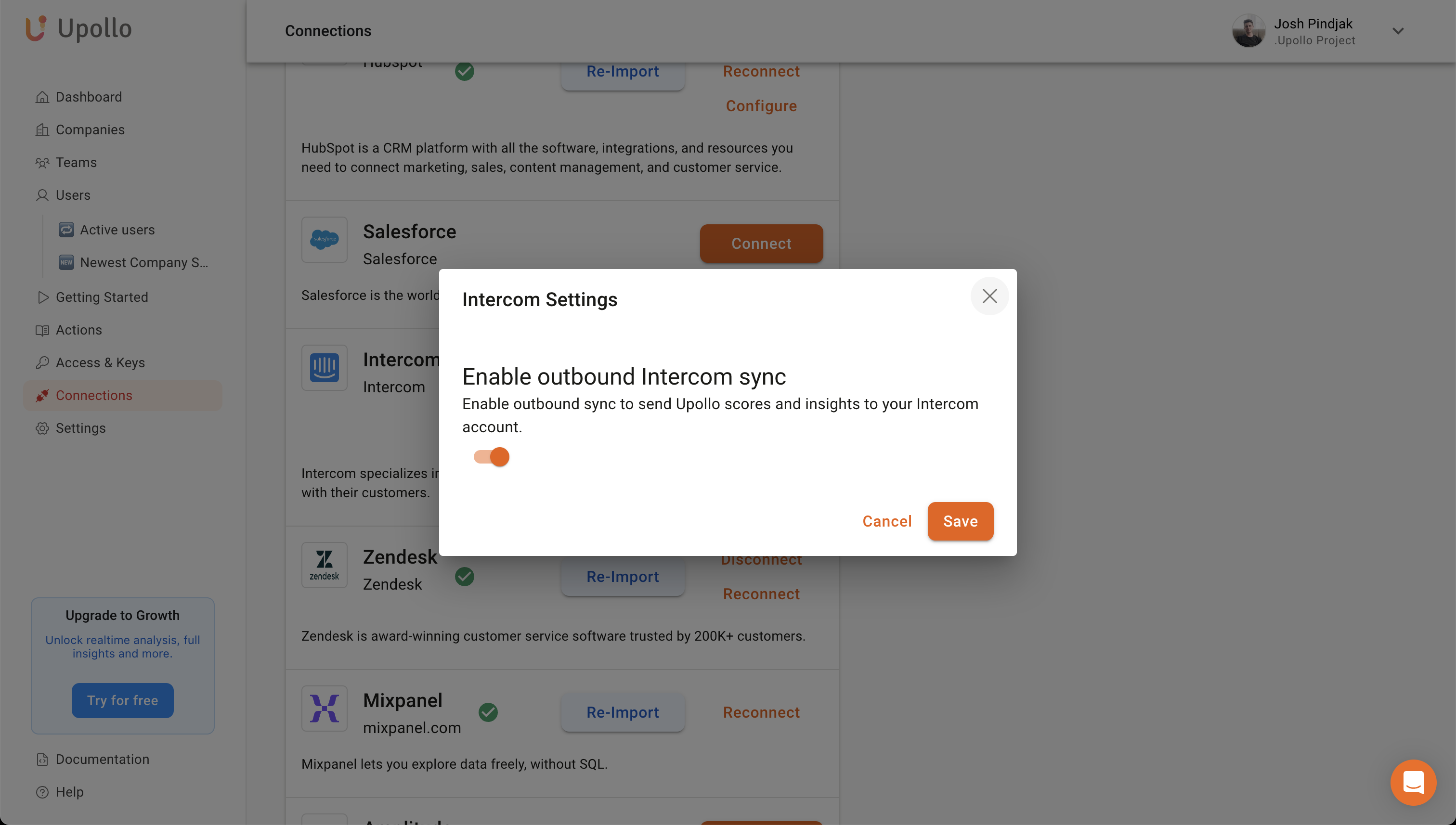Click the Upollo logo icon
The image size is (1456, 825).
(x=36, y=28)
